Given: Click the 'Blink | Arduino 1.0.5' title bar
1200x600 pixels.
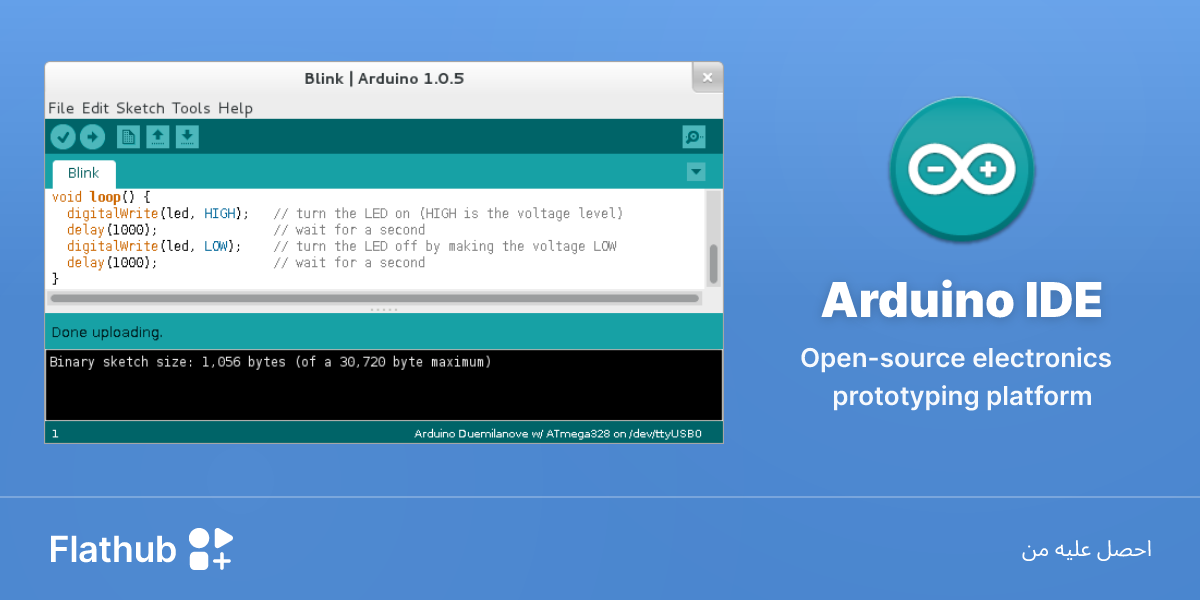Looking at the screenshot, I should 384,78.
